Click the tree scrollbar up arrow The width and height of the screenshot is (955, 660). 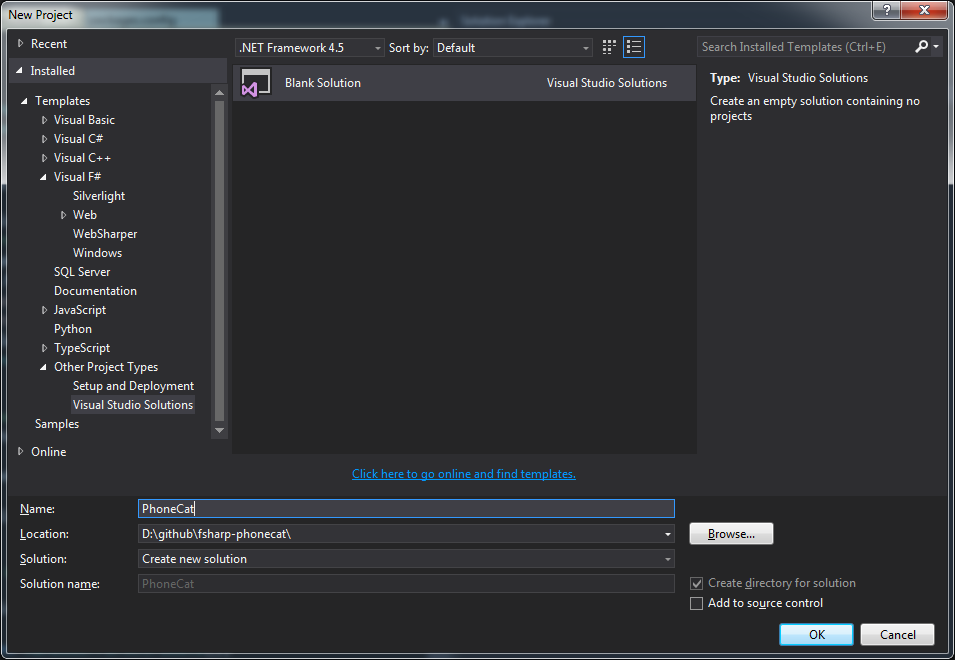[219, 93]
